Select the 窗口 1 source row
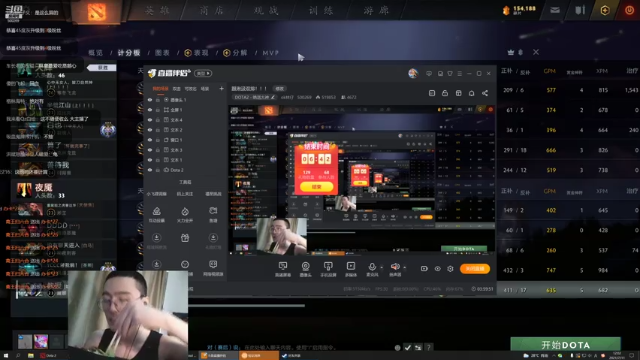The height and width of the screenshot is (360, 640). point(184,140)
